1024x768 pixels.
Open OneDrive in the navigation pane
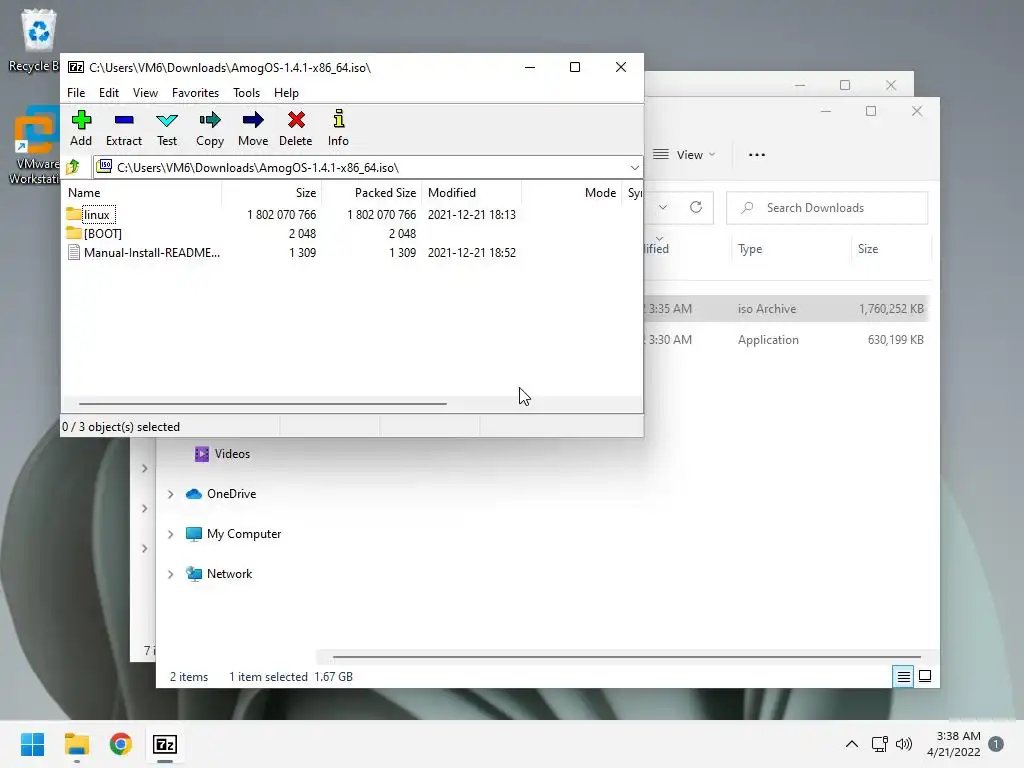pos(221,494)
